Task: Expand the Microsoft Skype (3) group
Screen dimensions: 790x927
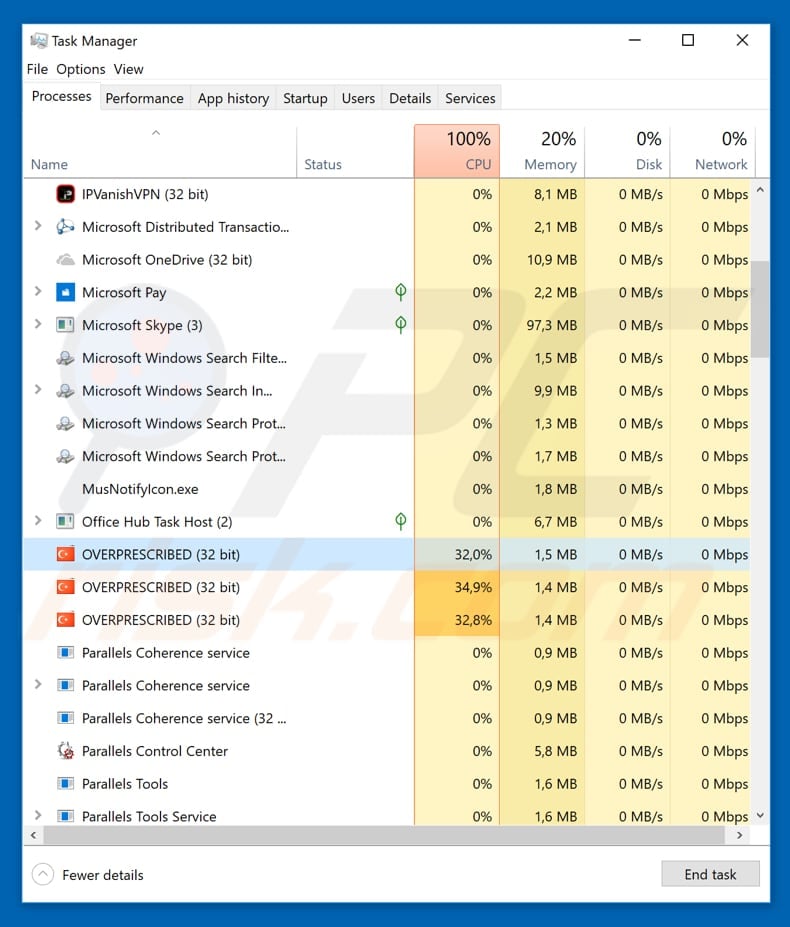Action: pos(38,324)
